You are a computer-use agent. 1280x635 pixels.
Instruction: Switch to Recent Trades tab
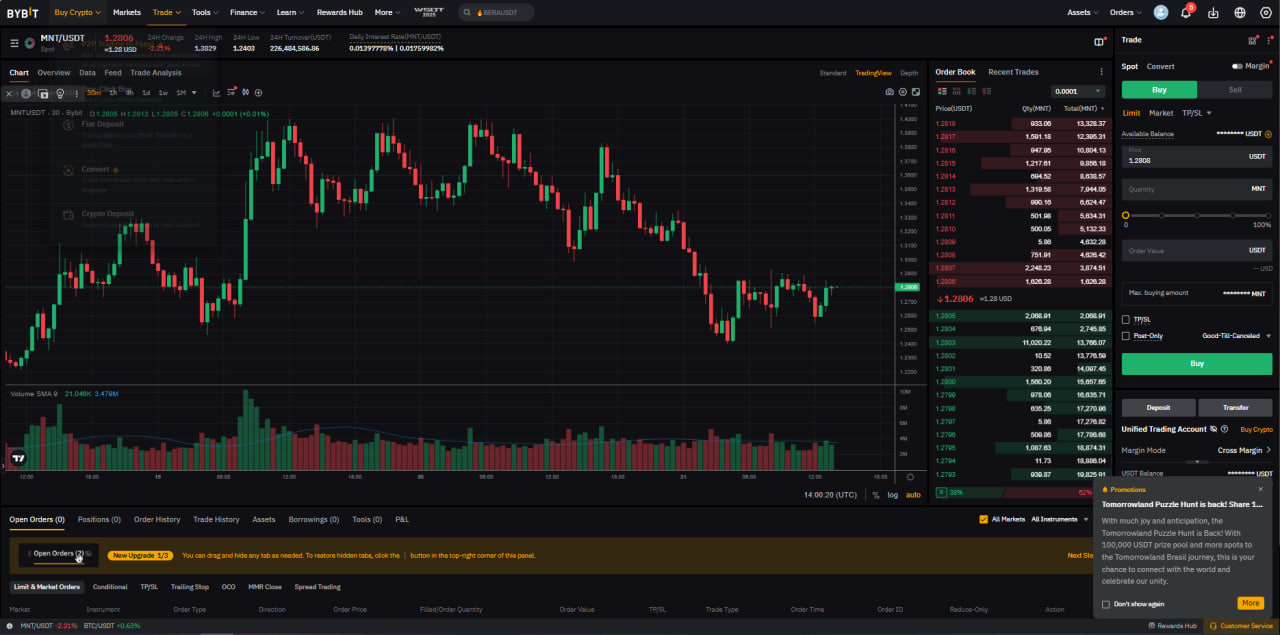pyautogui.click(x=1013, y=72)
